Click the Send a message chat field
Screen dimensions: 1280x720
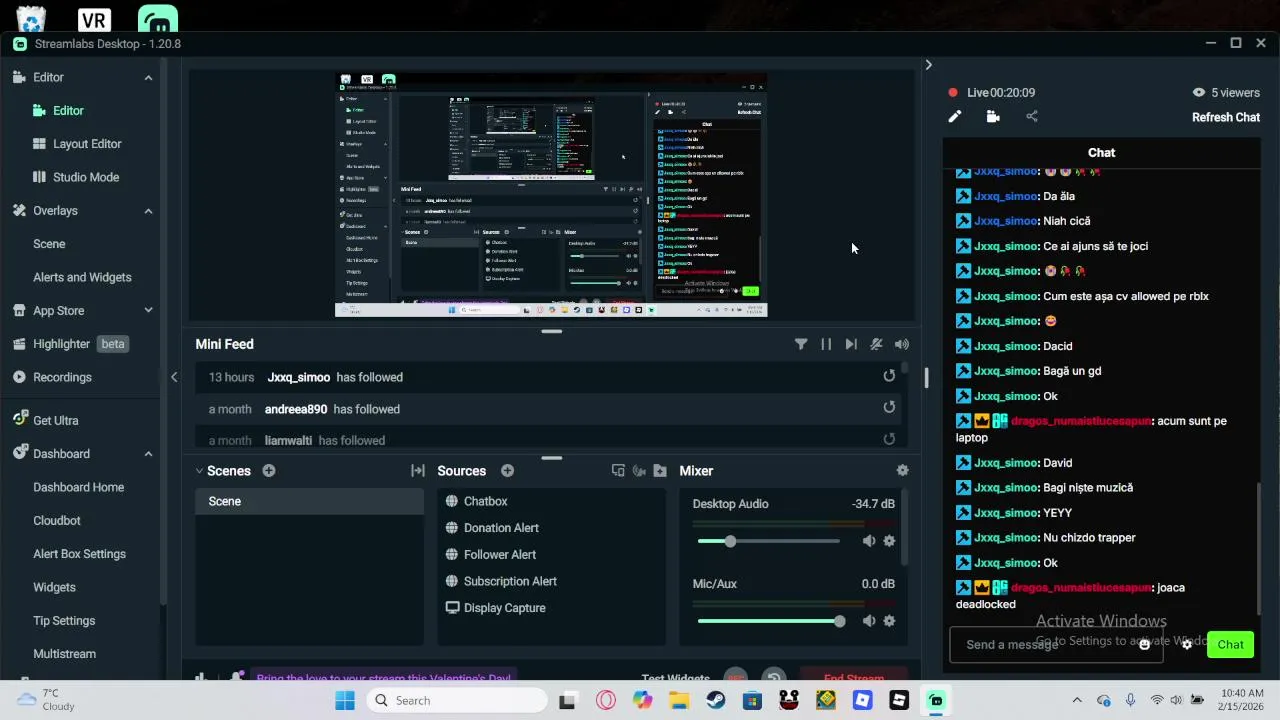[1056, 645]
